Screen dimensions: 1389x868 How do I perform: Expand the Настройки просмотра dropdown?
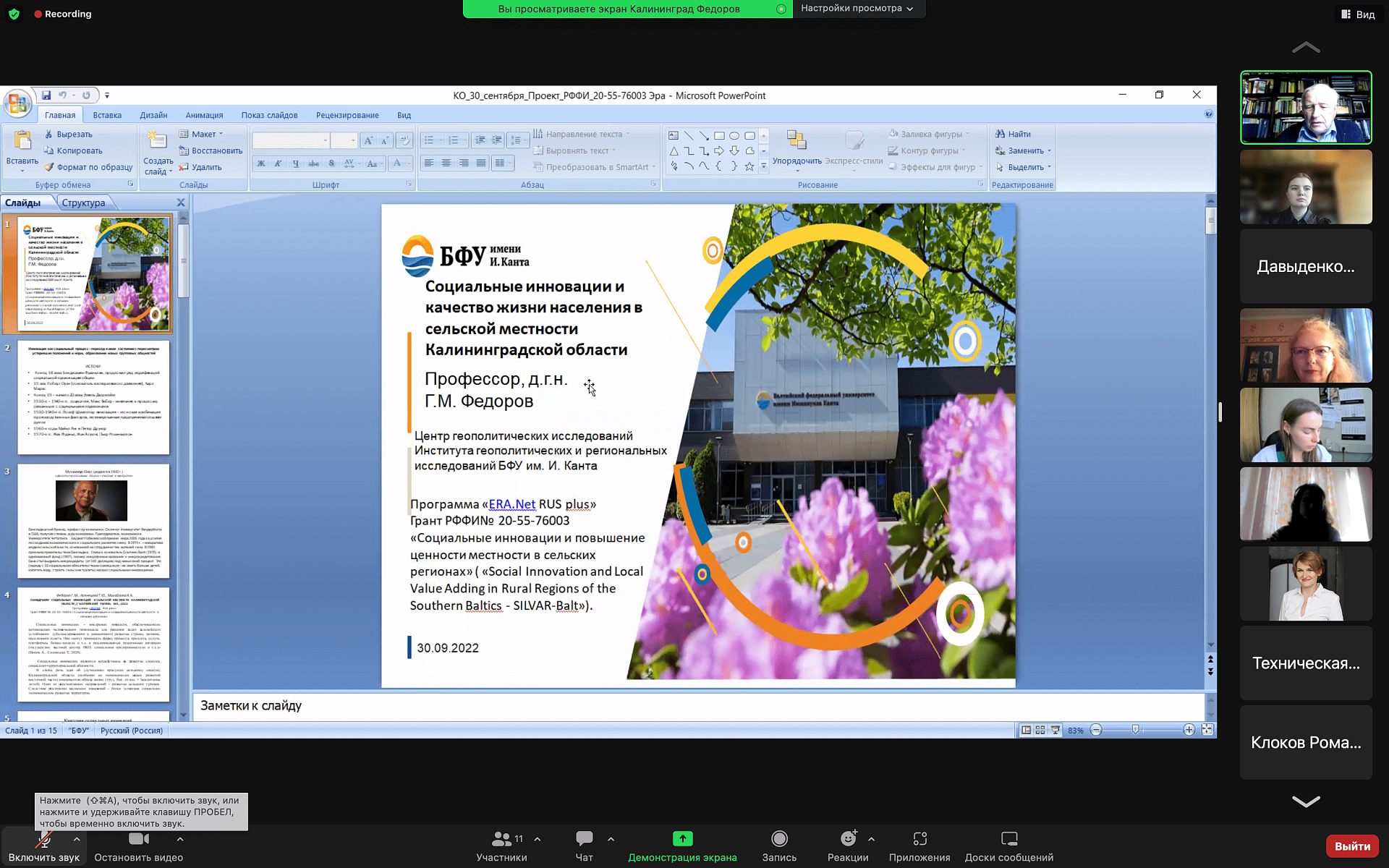857,9
